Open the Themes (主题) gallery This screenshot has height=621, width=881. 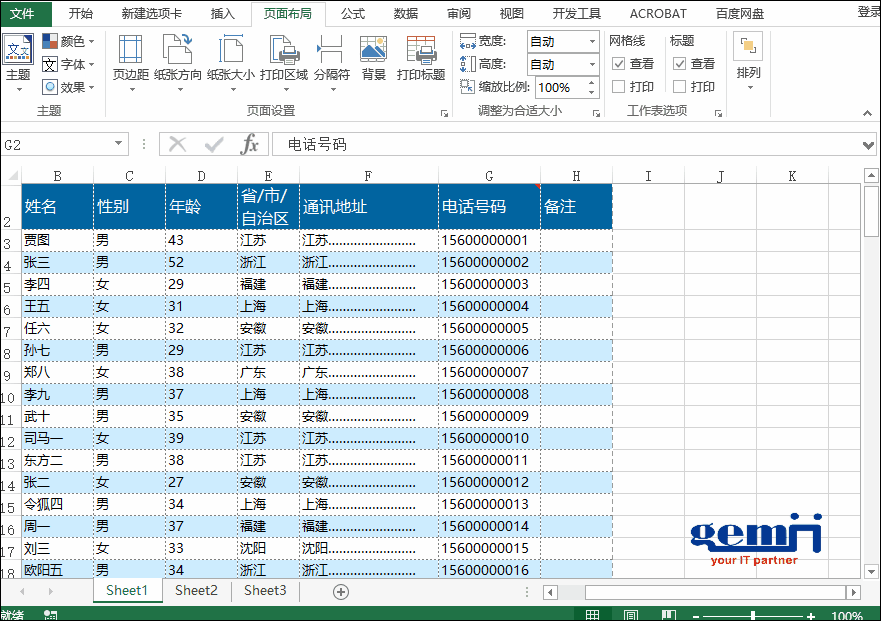point(18,60)
